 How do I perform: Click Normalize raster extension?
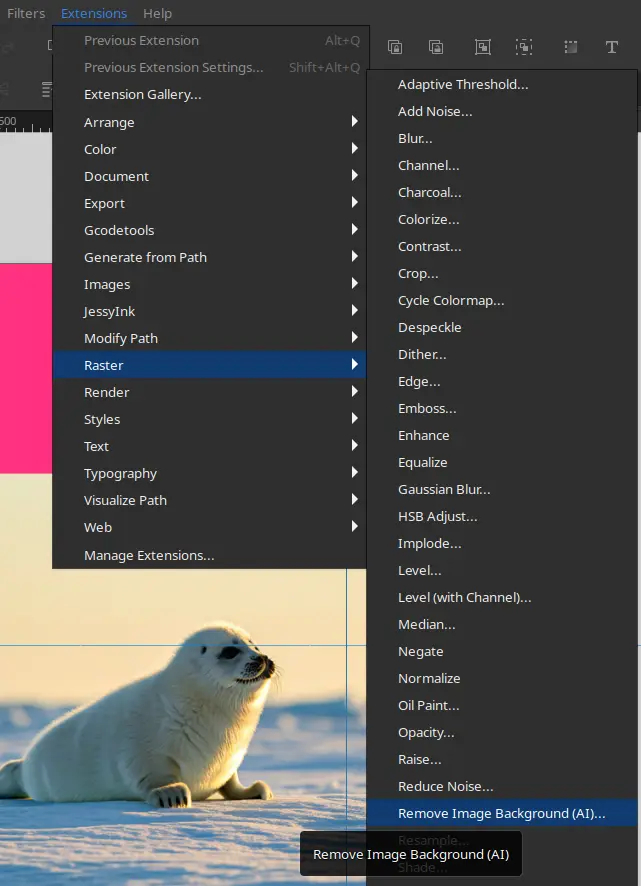(502, 679)
